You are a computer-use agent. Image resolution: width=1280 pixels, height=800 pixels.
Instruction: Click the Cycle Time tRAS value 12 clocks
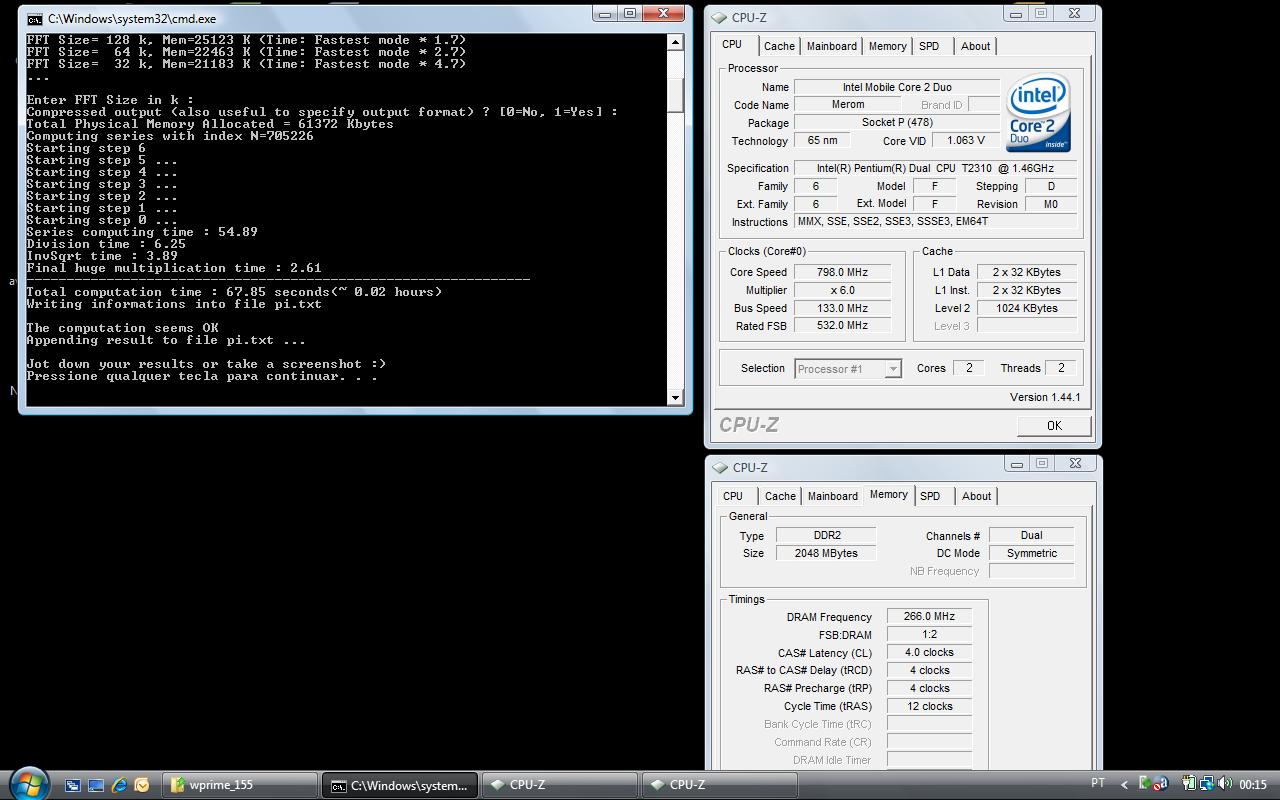(x=930, y=706)
